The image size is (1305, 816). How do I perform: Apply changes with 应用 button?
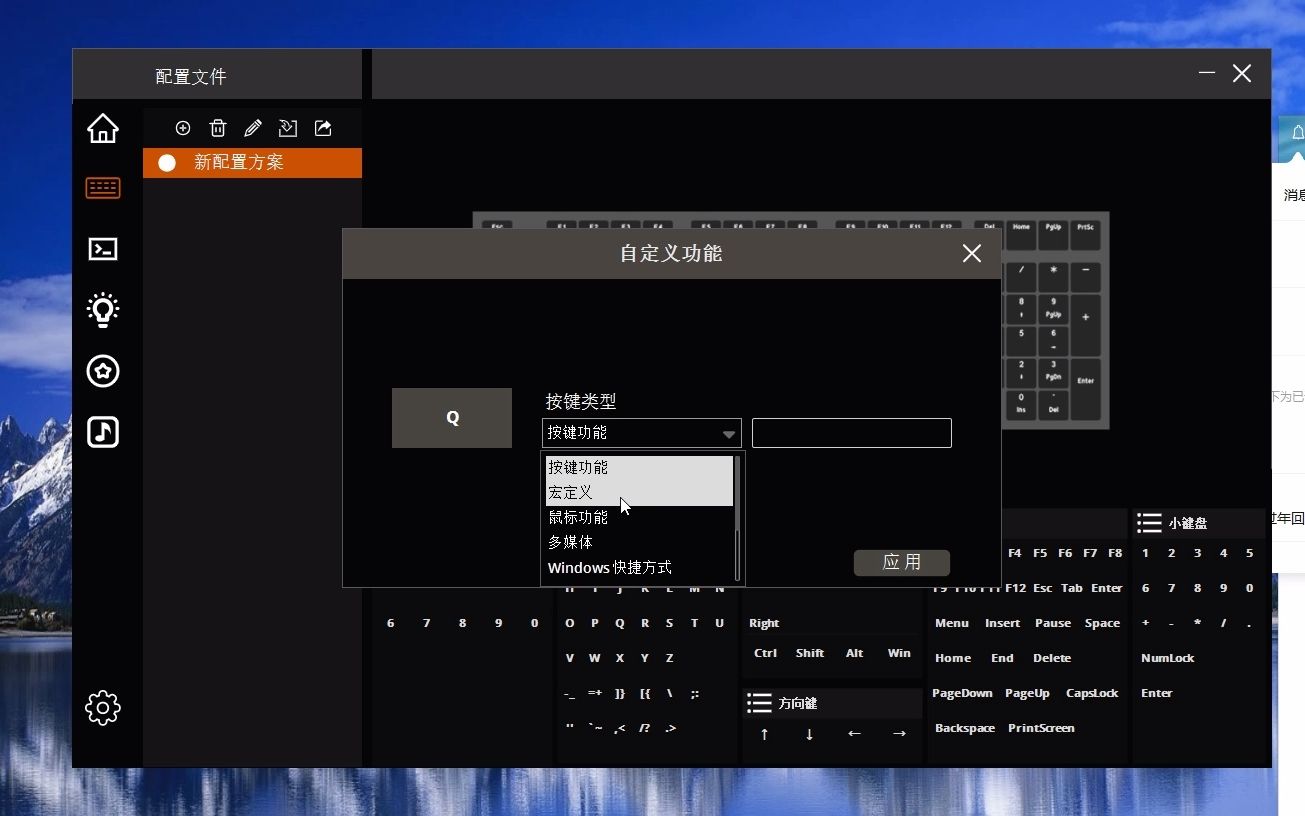tap(902, 563)
